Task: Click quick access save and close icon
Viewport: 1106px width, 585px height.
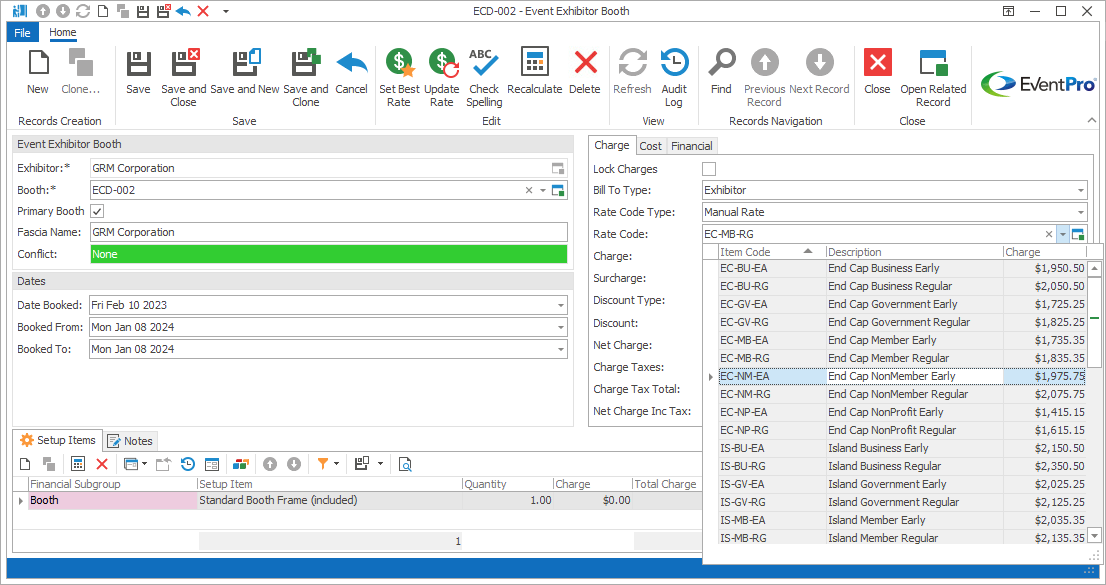Action: pyautogui.click(x=163, y=11)
